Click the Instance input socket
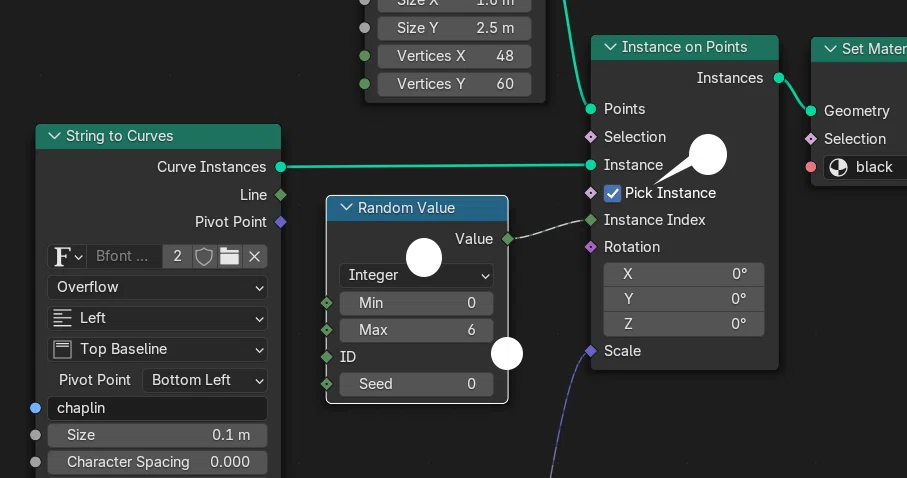Viewport: 907px width, 478px height. [x=591, y=165]
